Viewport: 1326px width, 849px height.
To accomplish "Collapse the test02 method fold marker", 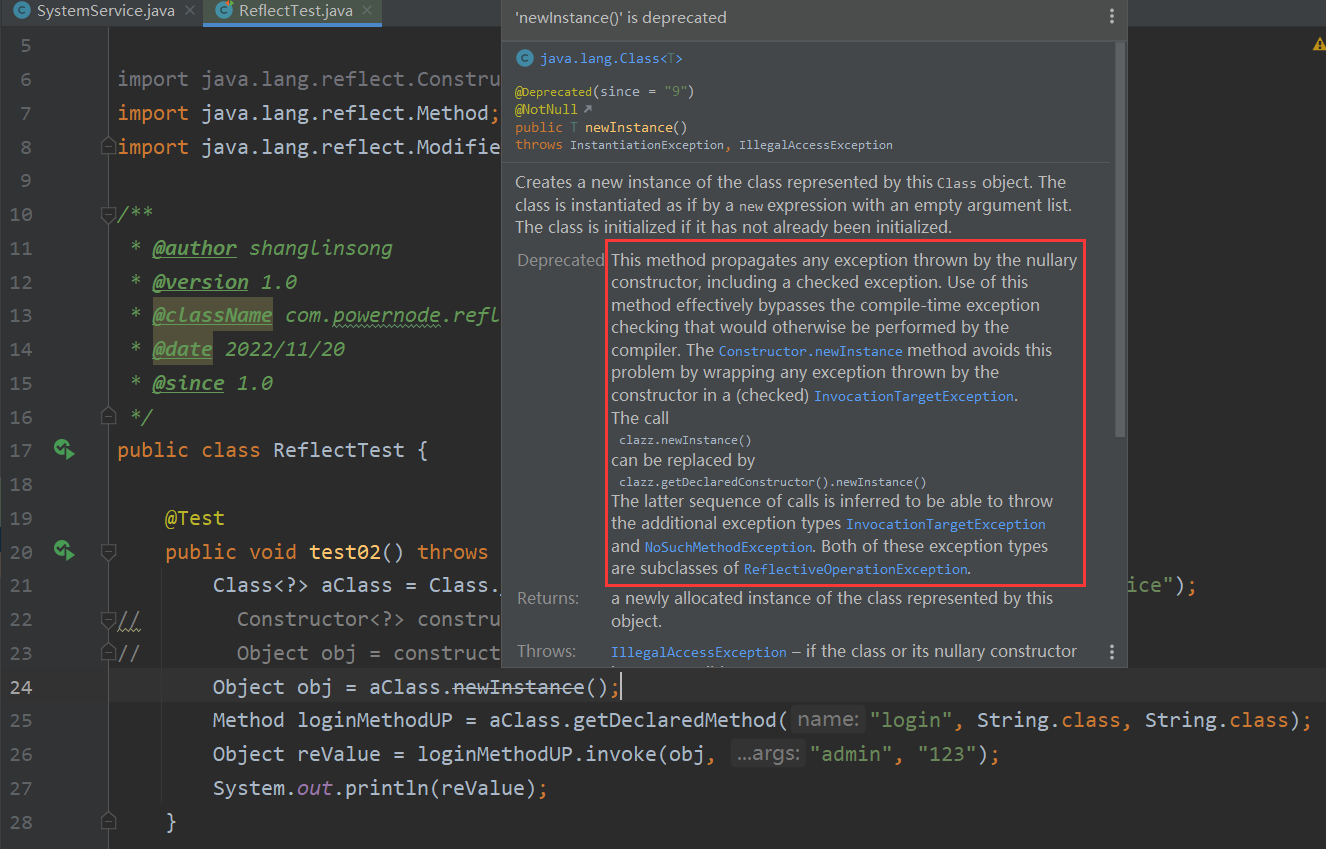I will click(x=108, y=551).
